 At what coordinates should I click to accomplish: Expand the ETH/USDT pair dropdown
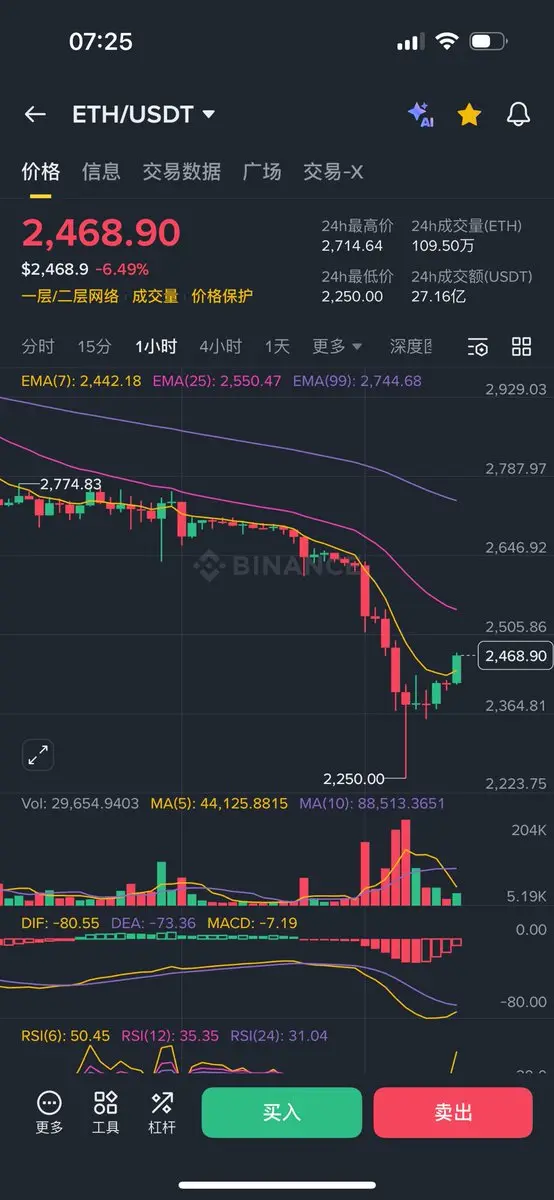tap(144, 114)
